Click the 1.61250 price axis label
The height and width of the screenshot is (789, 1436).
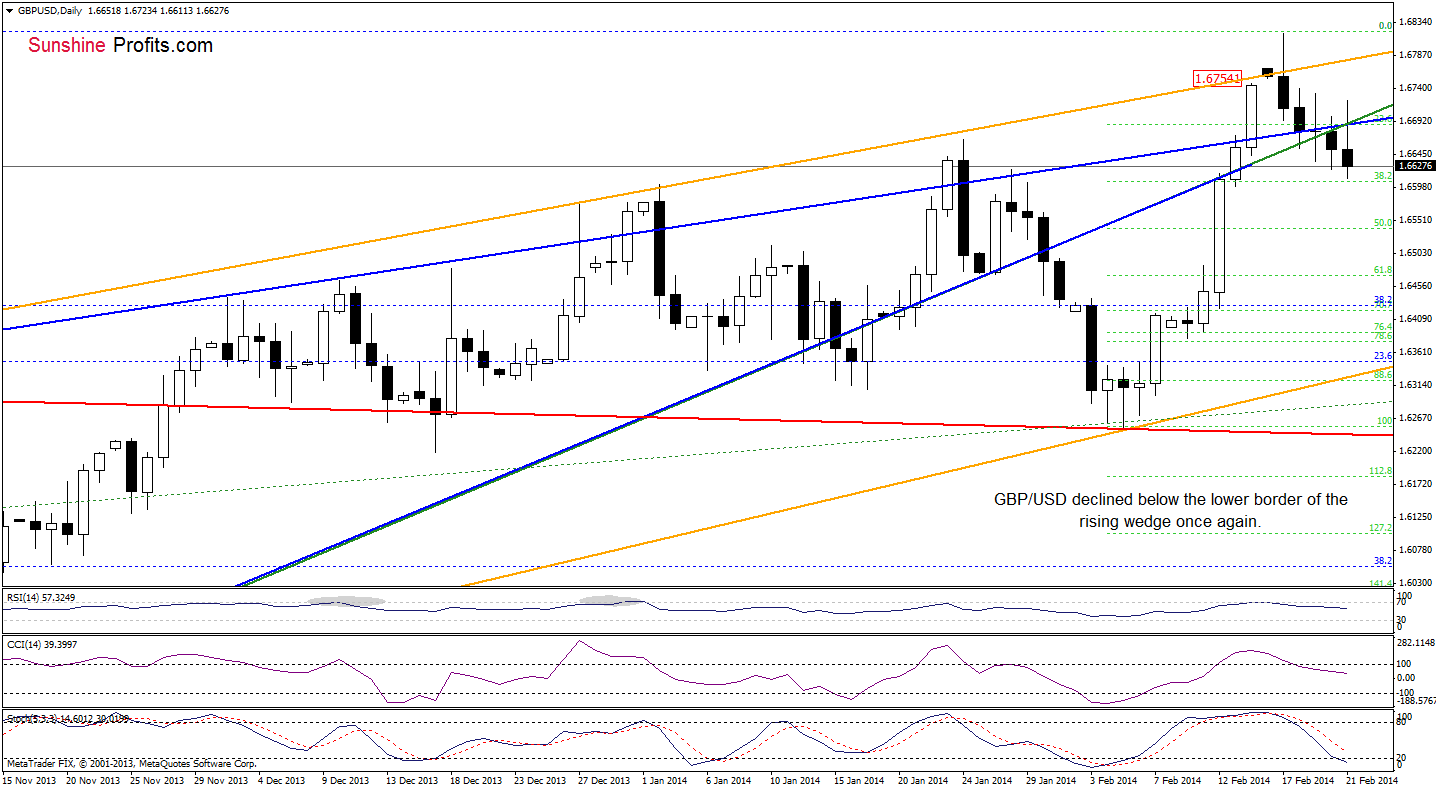point(1417,517)
